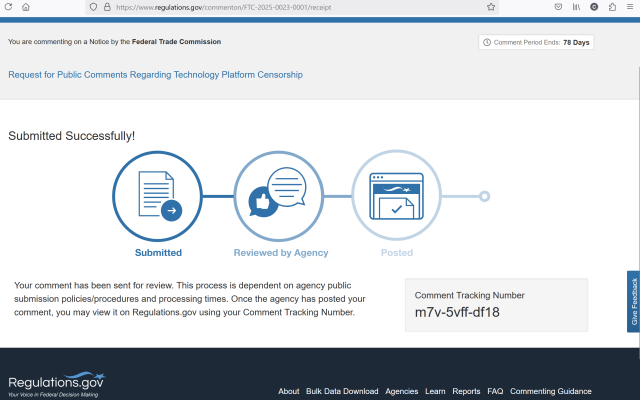Image resolution: width=640 pixels, height=400 pixels.
Task: Go to the Agencies footer link
Action: tap(401, 391)
